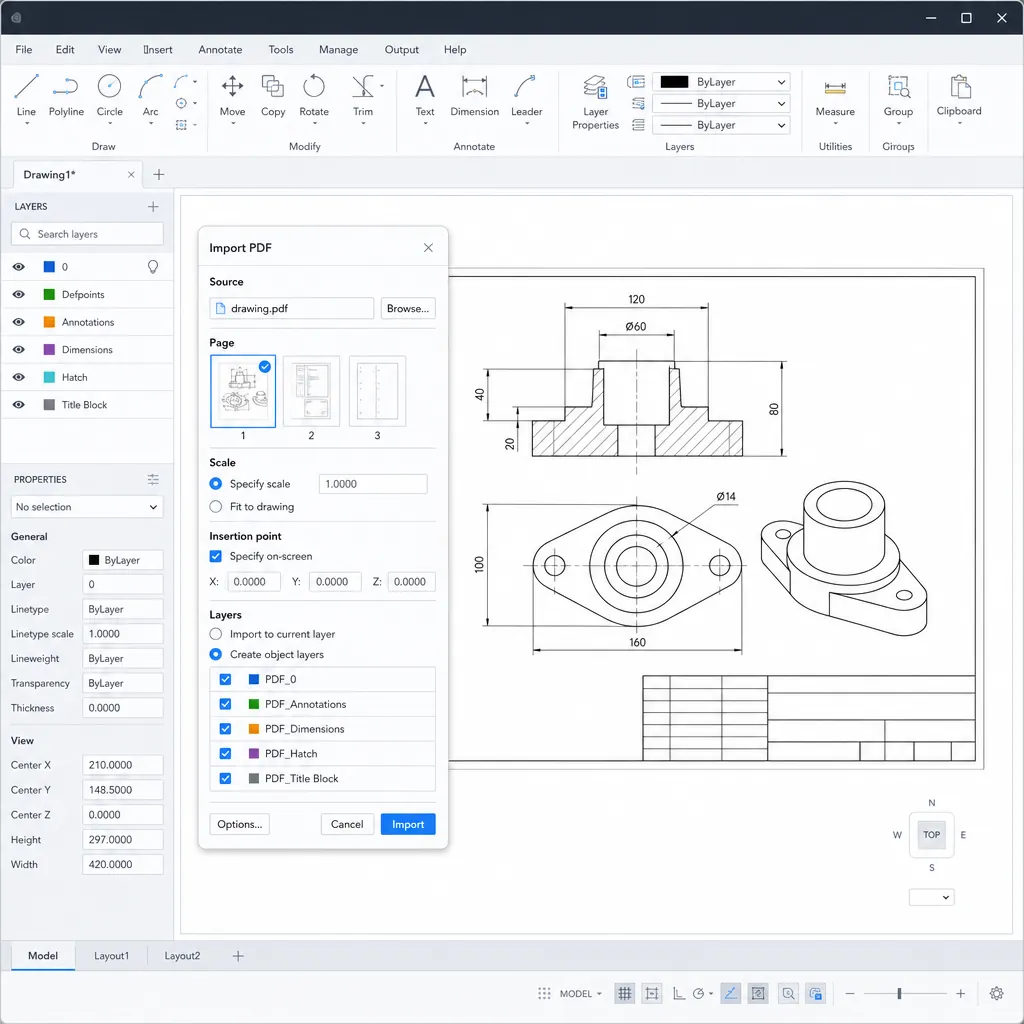1024x1024 pixels.
Task: Open Layer Properties
Action: (595, 102)
